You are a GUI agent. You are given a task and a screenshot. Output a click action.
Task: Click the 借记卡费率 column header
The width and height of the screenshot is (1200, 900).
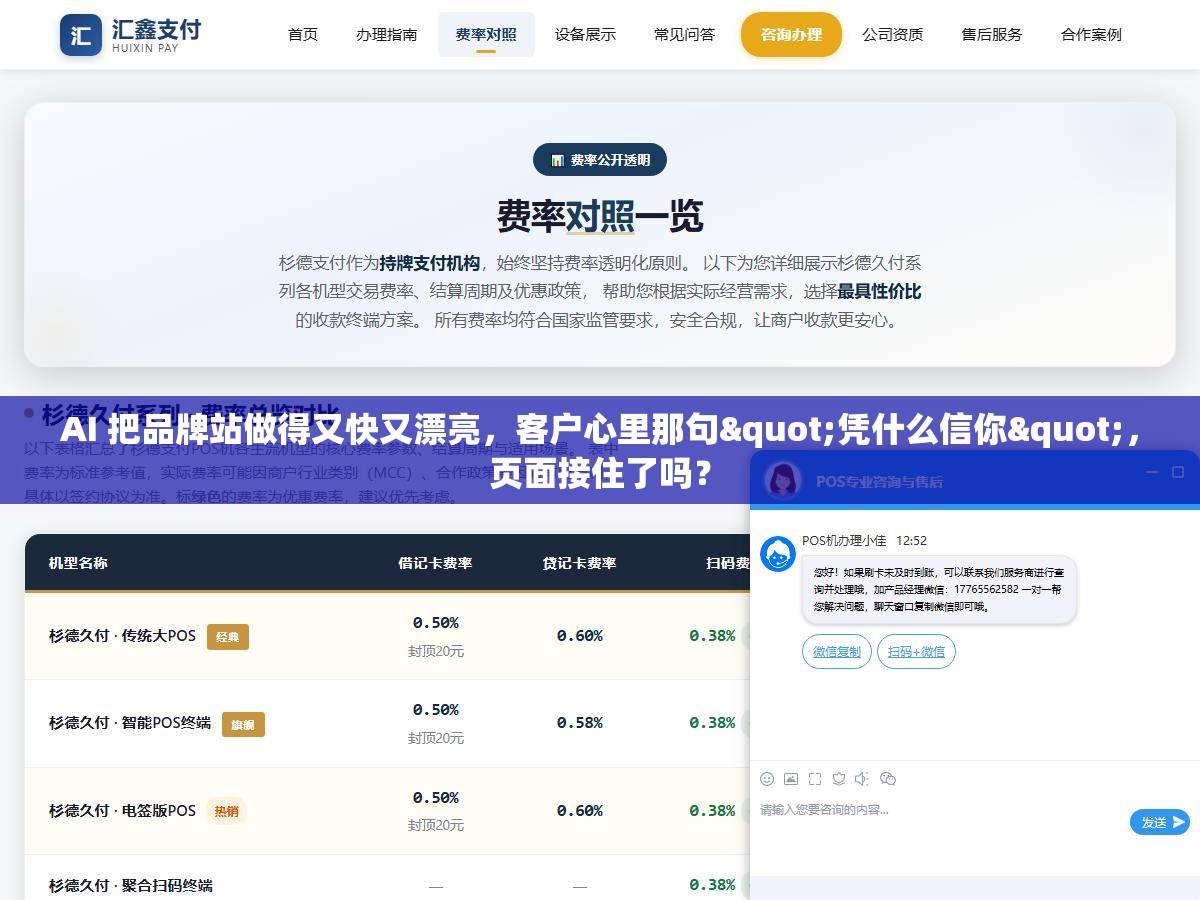pos(435,563)
